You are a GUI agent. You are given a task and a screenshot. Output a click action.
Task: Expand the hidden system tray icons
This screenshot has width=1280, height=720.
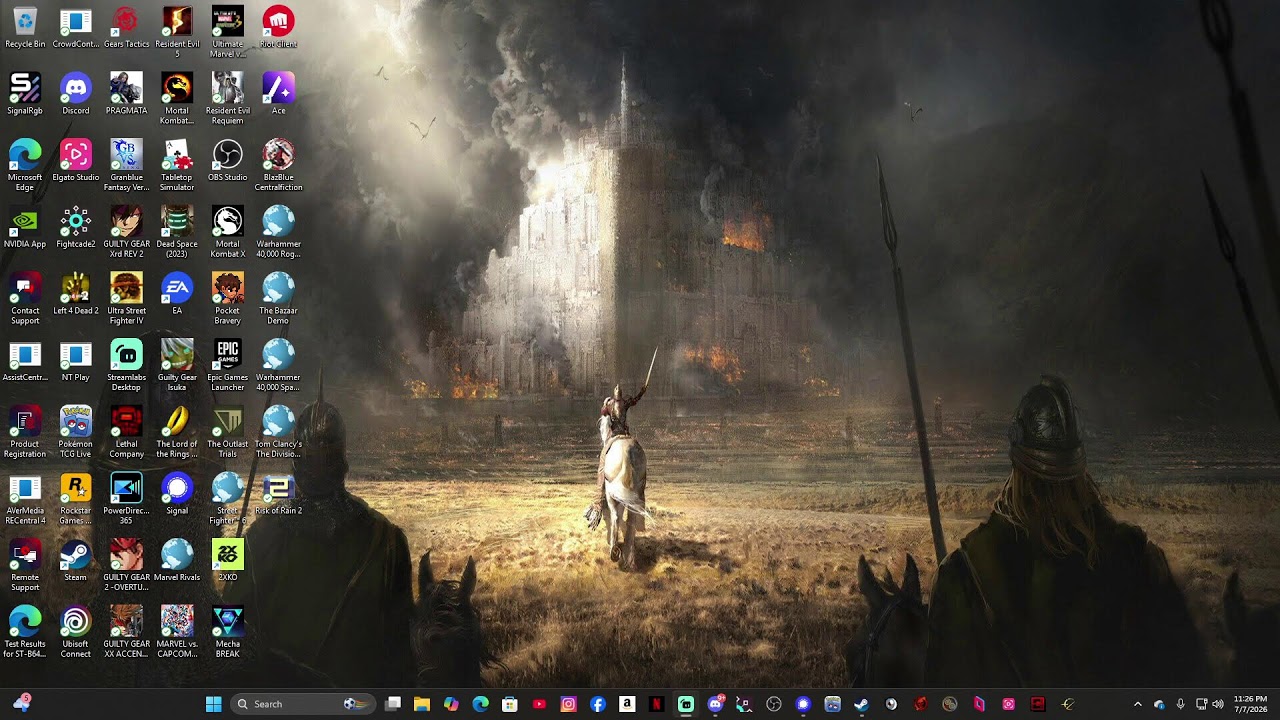point(1137,704)
